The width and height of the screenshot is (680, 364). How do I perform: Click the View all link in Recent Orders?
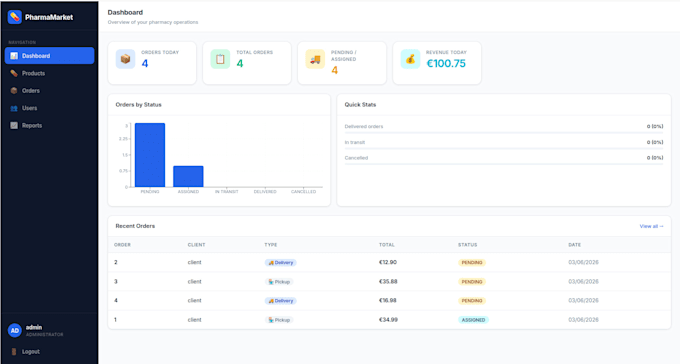click(651, 226)
